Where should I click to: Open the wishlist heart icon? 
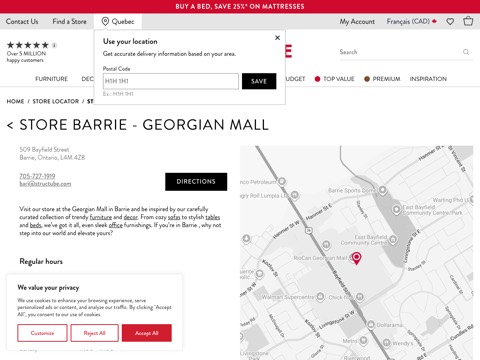pyautogui.click(x=450, y=22)
